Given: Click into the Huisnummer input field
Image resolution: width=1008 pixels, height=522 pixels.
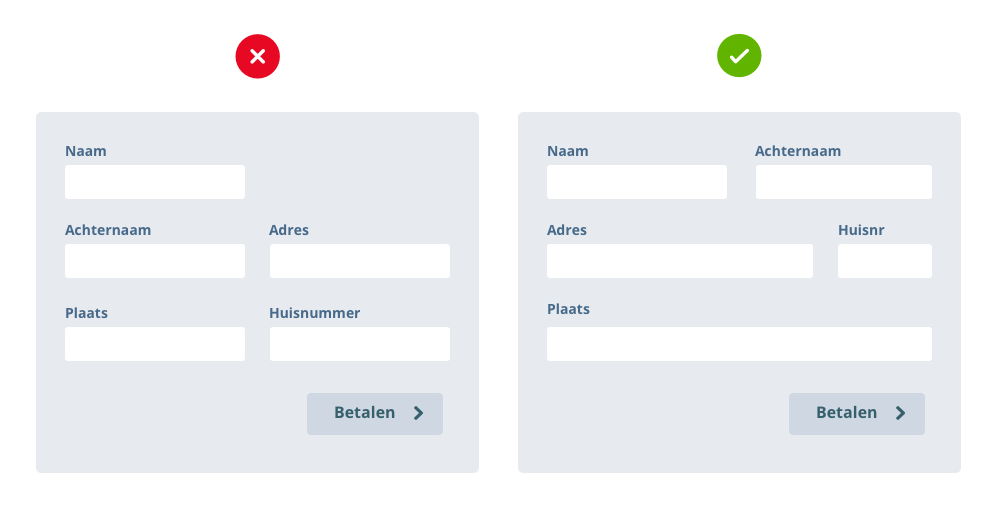Looking at the screenshot, I should point(360,344).
